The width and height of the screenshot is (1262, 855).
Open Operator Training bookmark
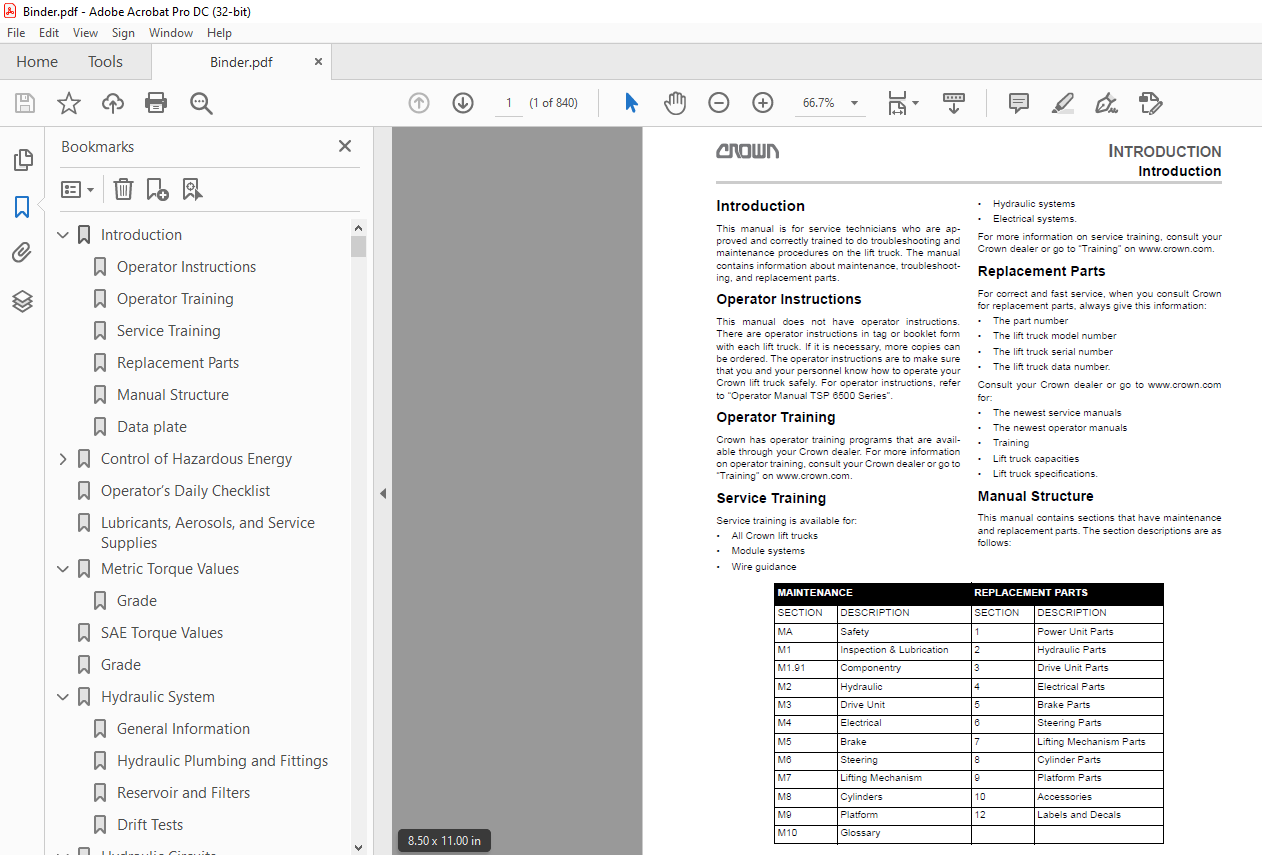[x=175, y=299]
